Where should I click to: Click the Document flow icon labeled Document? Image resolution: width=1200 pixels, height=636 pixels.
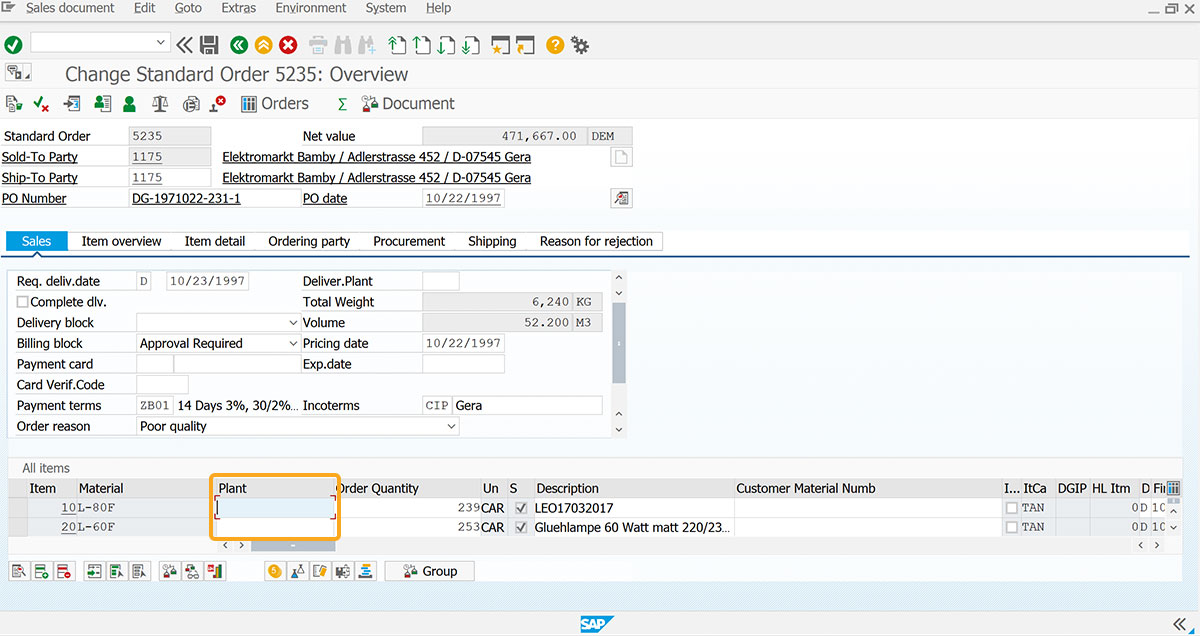pos(408,103)
